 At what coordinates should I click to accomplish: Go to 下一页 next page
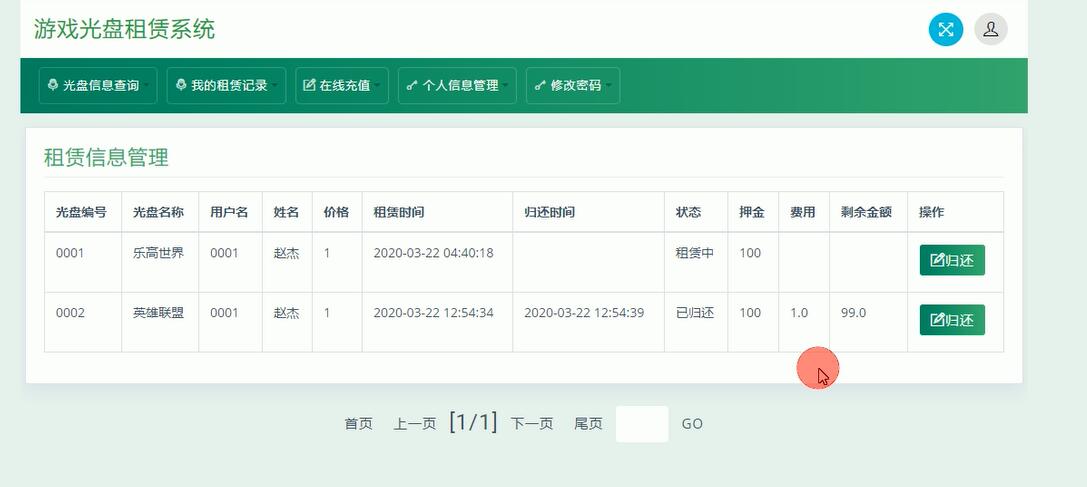(x=532, y=424)
